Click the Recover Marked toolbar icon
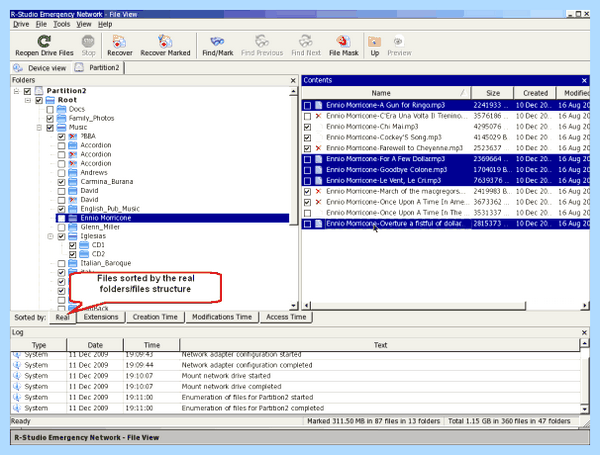This screenshot has height=455, width=600. pos(165,41)
